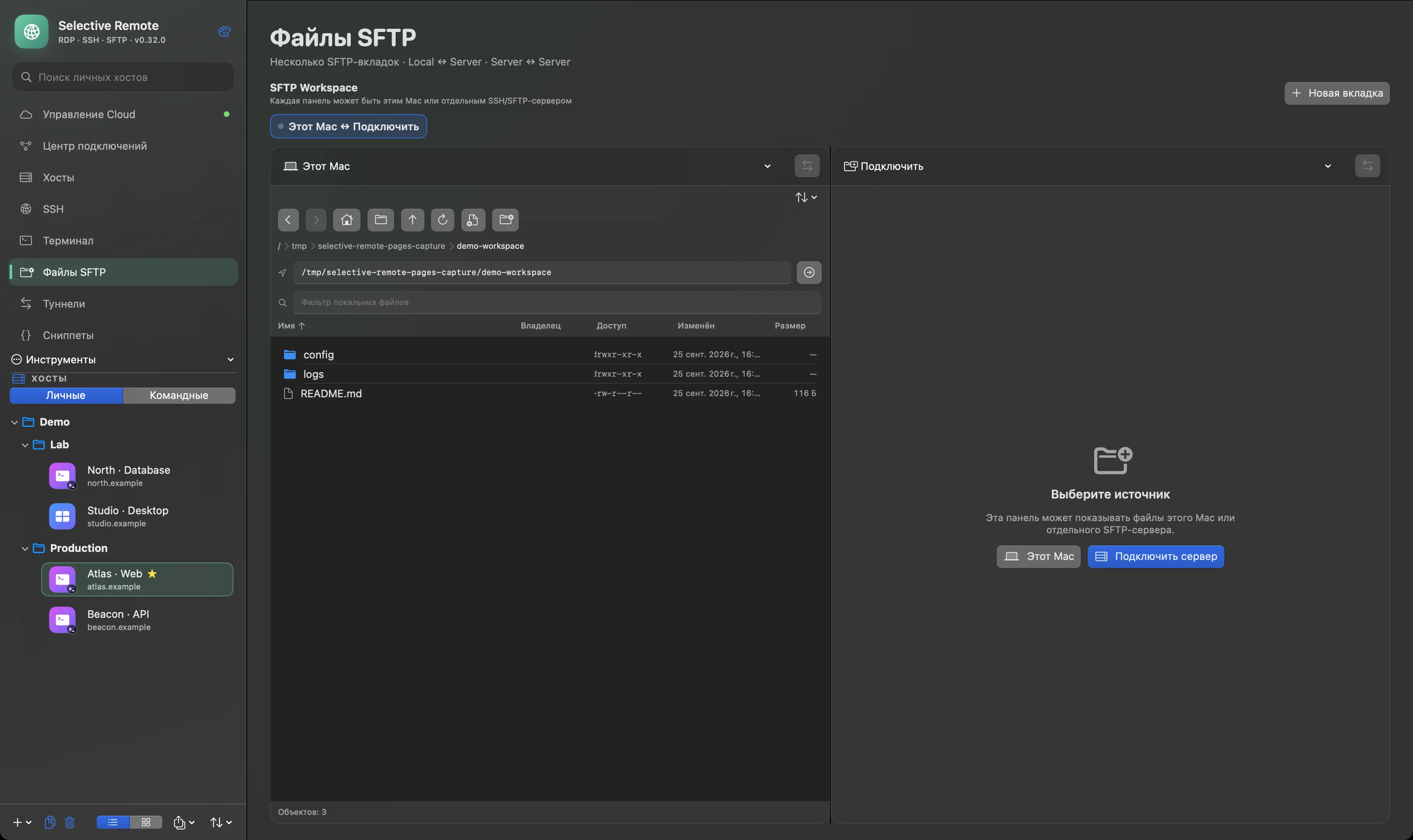Open the Selective Remote globe logo
This screenshot has height=840, width=1413.
pyautogui.click(x=32, y=32)
